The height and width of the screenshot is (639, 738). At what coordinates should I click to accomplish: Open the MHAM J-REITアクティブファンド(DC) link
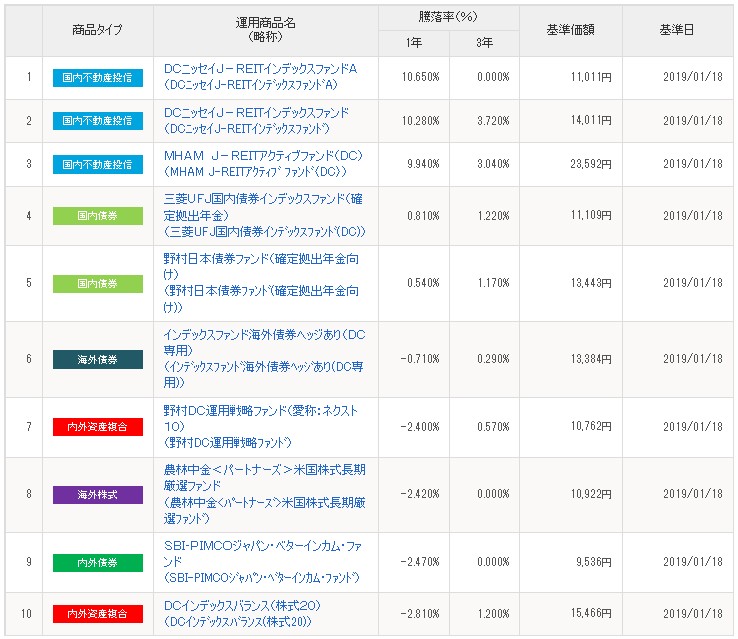264,164
